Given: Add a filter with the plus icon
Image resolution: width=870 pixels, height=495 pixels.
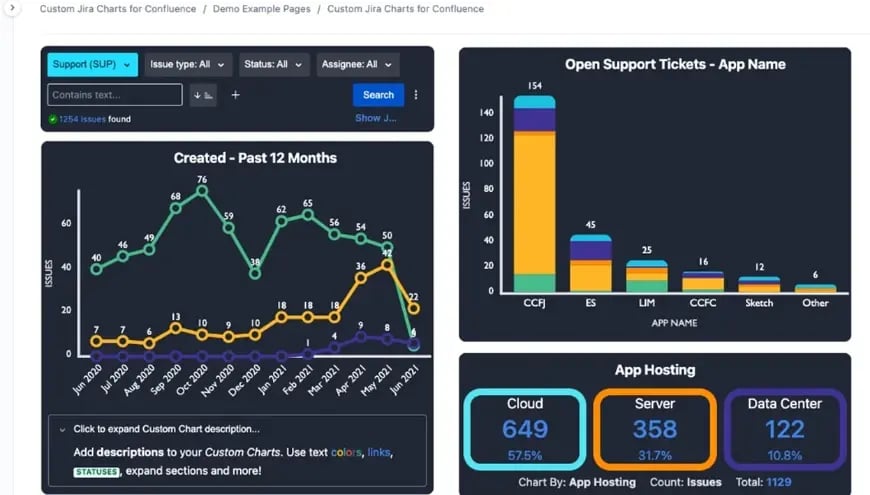Looking at the screenshot, I should click(235, 95).
